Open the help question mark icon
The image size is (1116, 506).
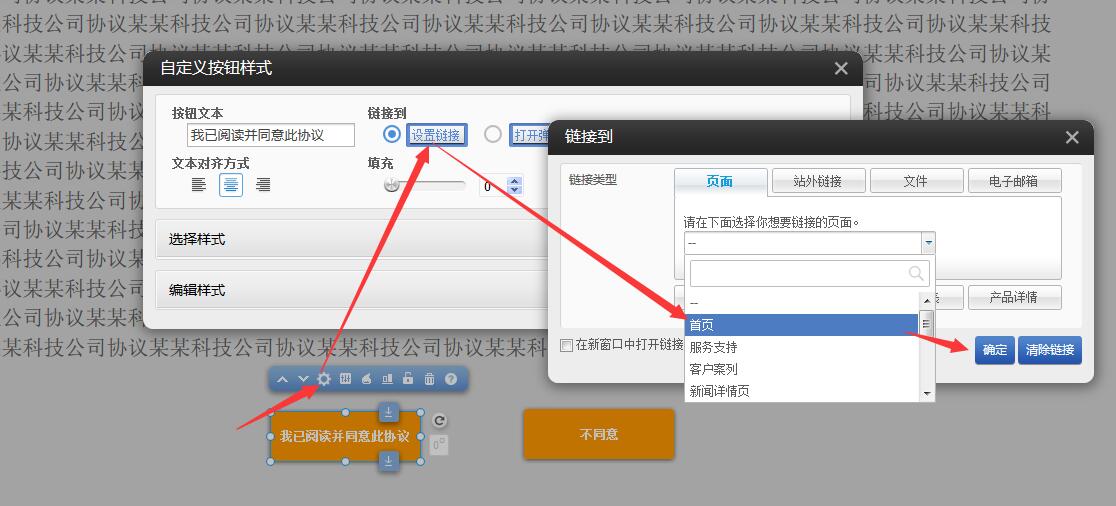451,379
